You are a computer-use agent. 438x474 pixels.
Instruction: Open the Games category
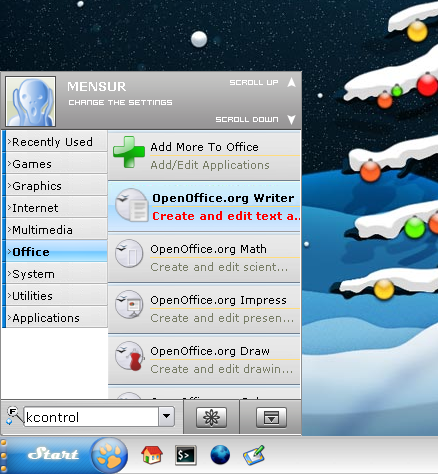56,164
